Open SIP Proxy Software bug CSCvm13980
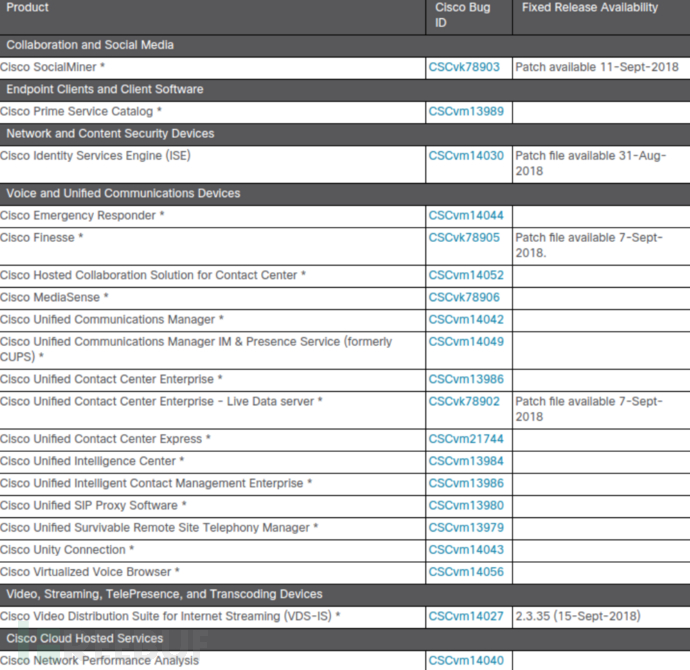Screen dimensions: 690x670 tap(466, 505)
